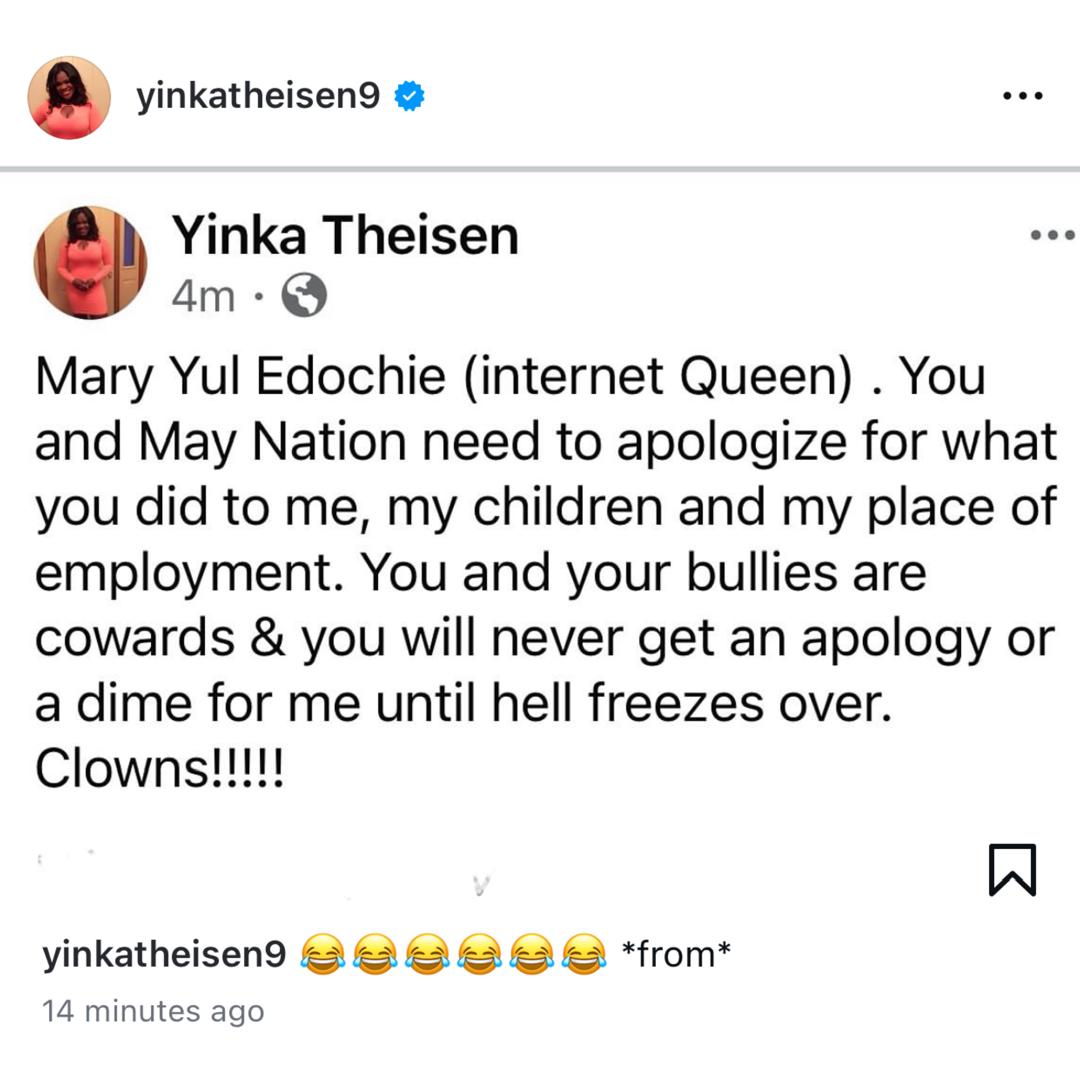
Task: Click the *from* caption text
Action: pos(676,954)
